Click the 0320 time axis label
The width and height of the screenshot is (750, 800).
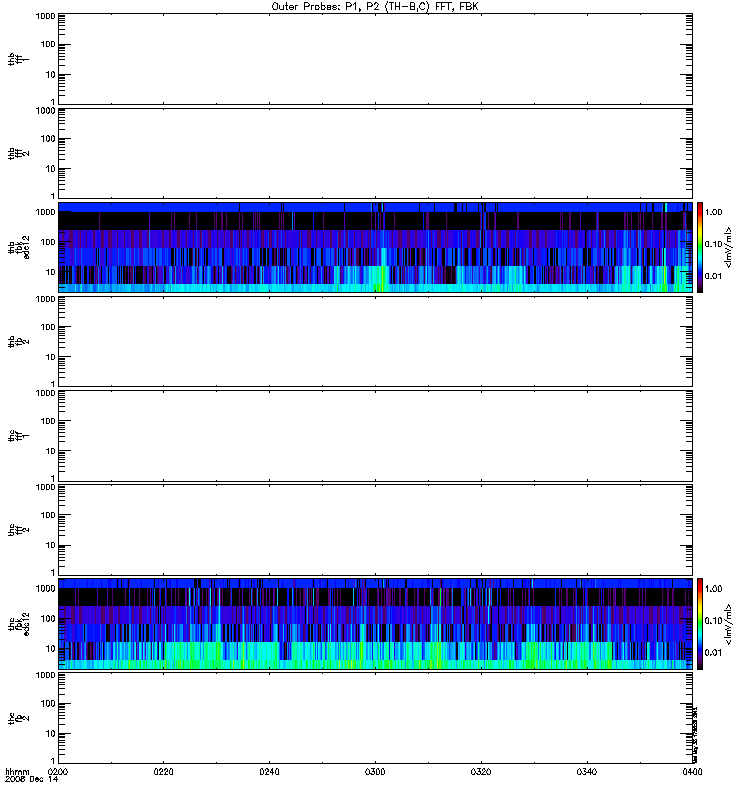(x=481, y=772)
